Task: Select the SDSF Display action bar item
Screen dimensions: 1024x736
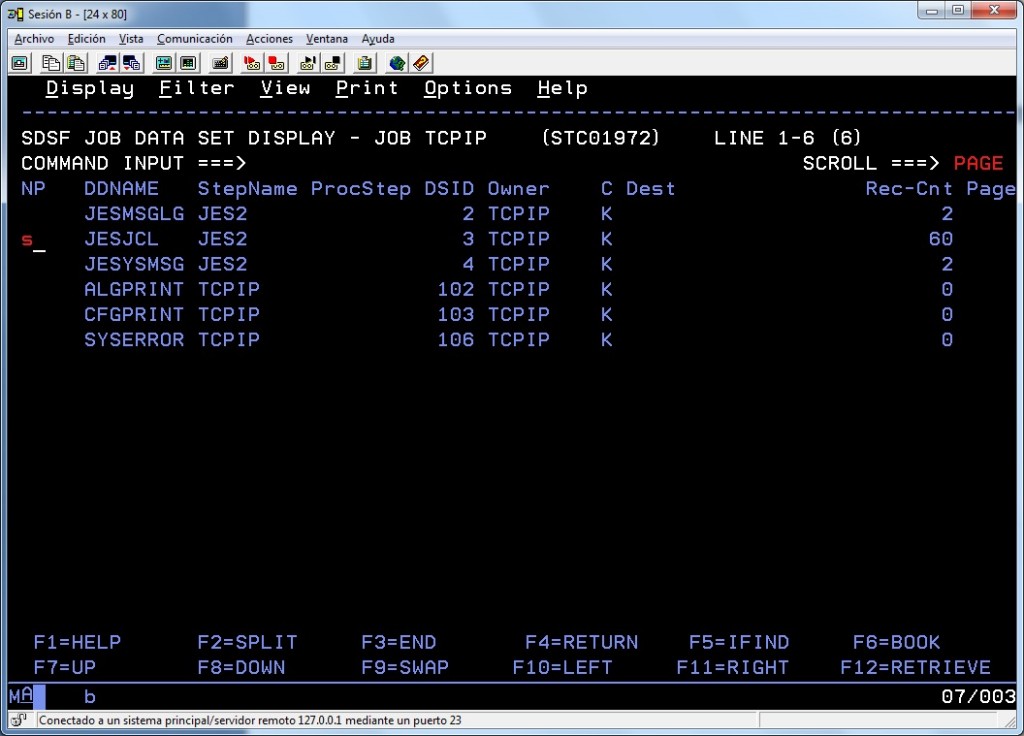Action: pyautogui.click(x=90, y=88)
